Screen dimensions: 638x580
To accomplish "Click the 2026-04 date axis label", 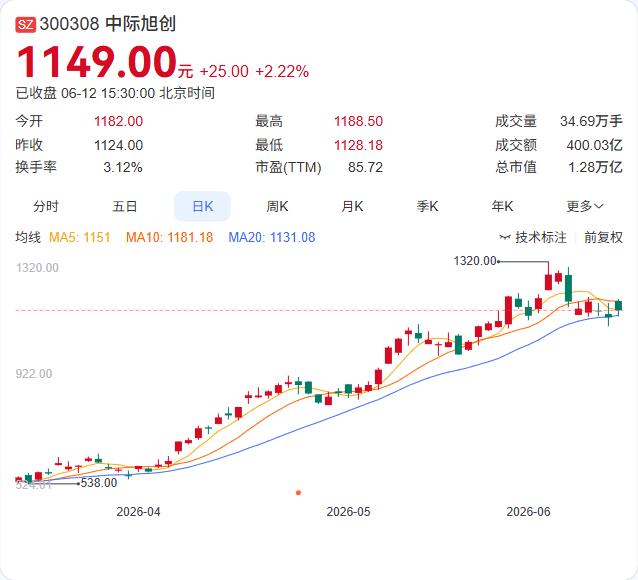I will click(138, 512).
